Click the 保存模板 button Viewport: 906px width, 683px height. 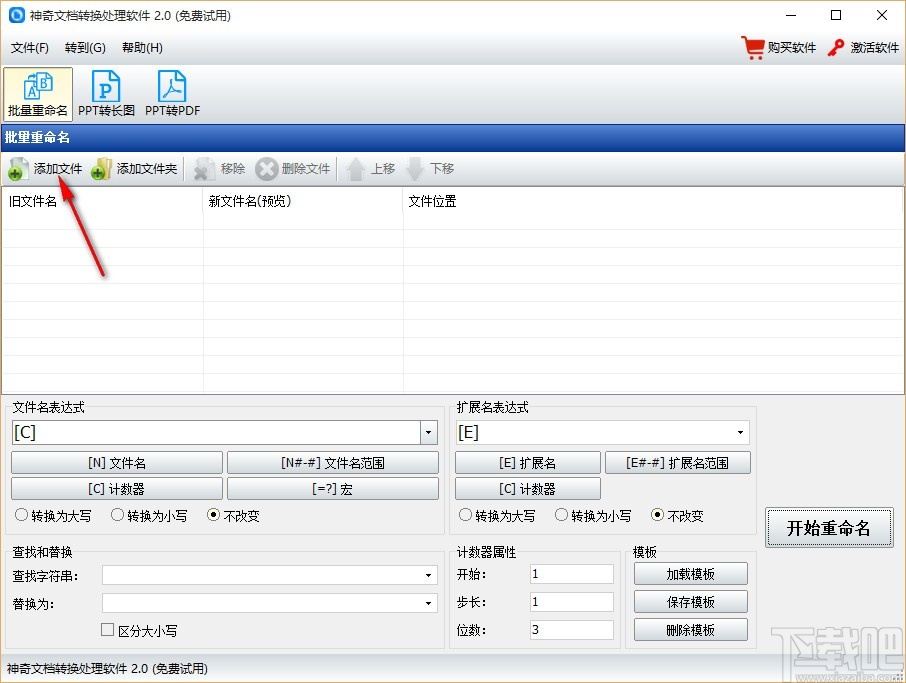pos(690,602)
